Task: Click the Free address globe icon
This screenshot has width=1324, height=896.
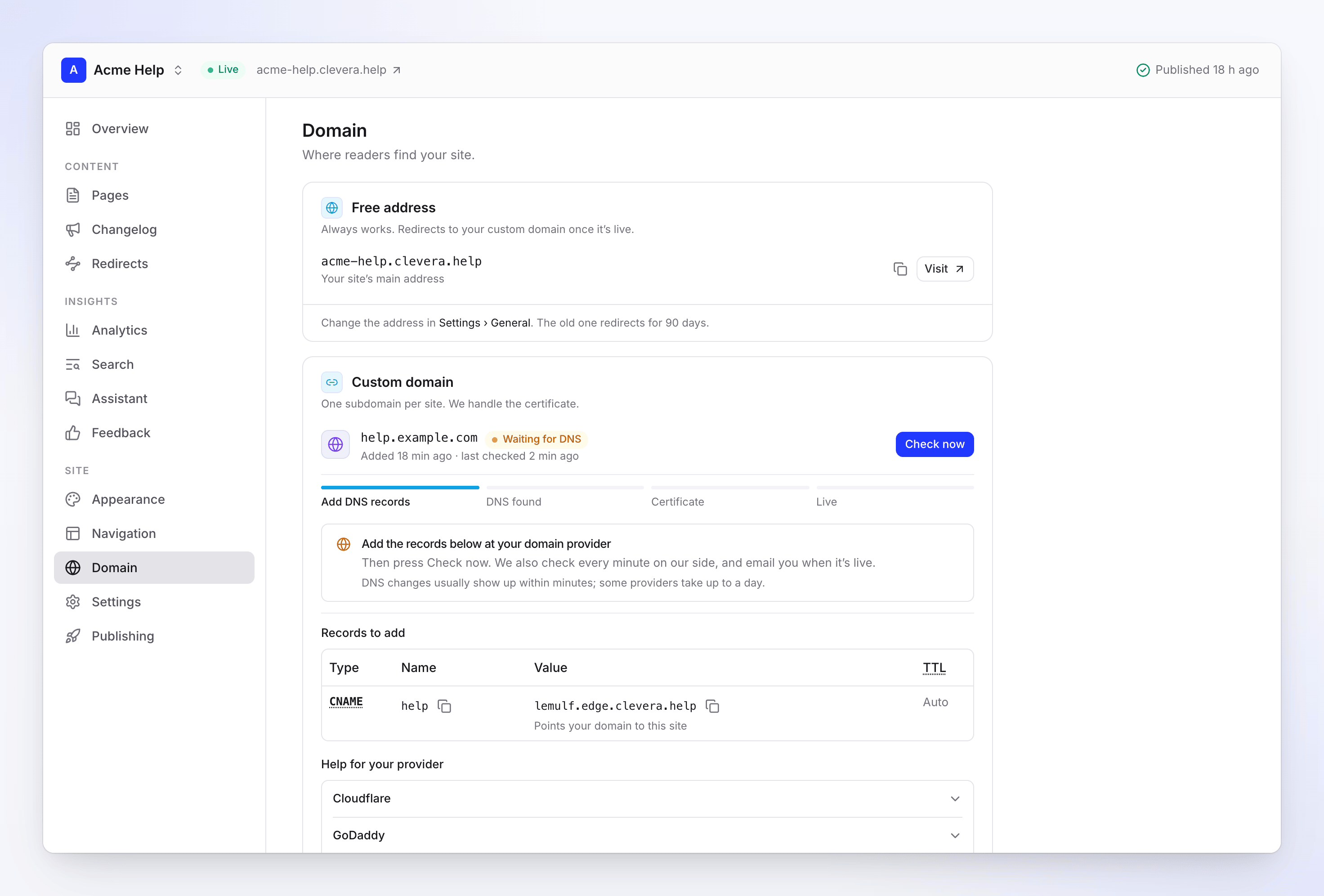Action: [331, 208]
